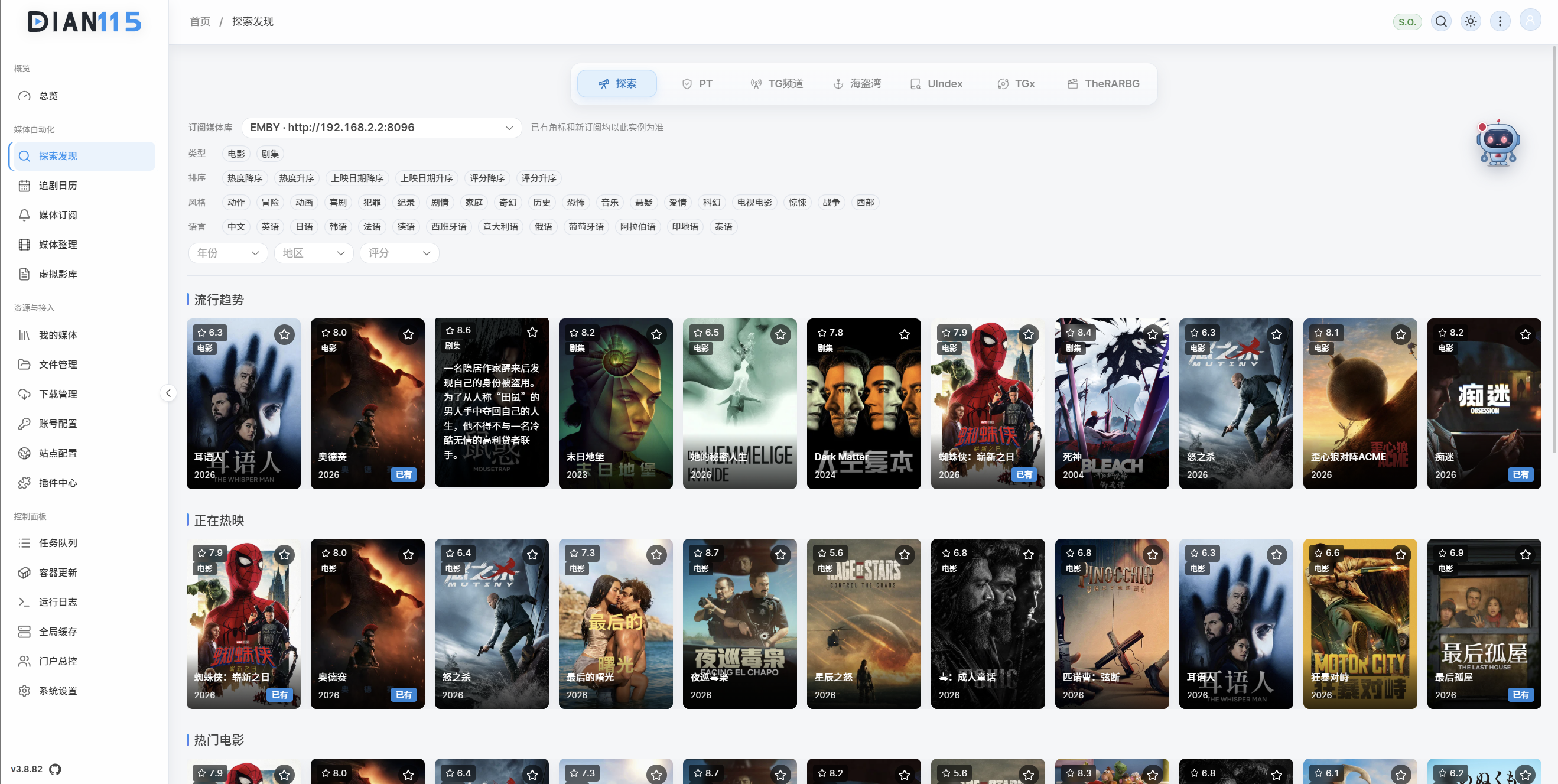1558x784 pixels.
Task: Open 站点配置 site settings
Action: point(82,454)
